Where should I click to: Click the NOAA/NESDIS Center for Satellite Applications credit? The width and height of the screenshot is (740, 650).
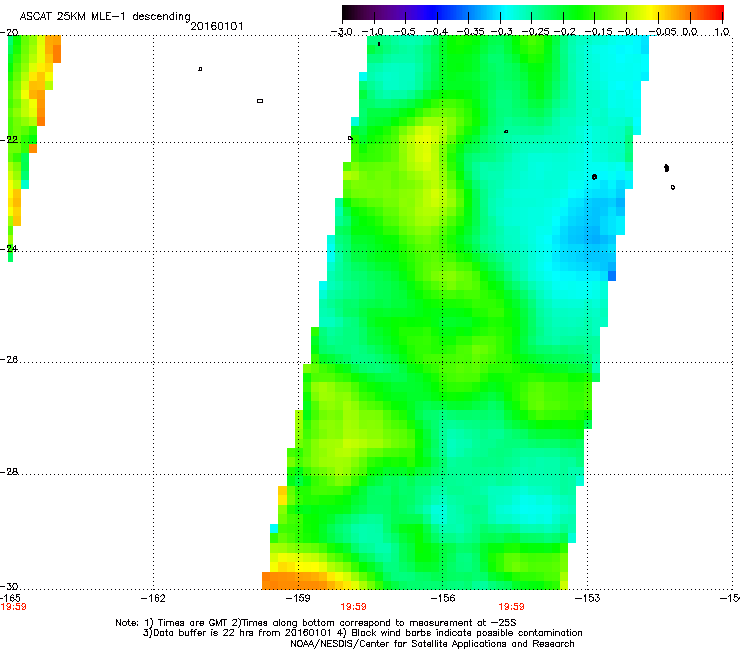pyautogui.click(x=432, y=644)
